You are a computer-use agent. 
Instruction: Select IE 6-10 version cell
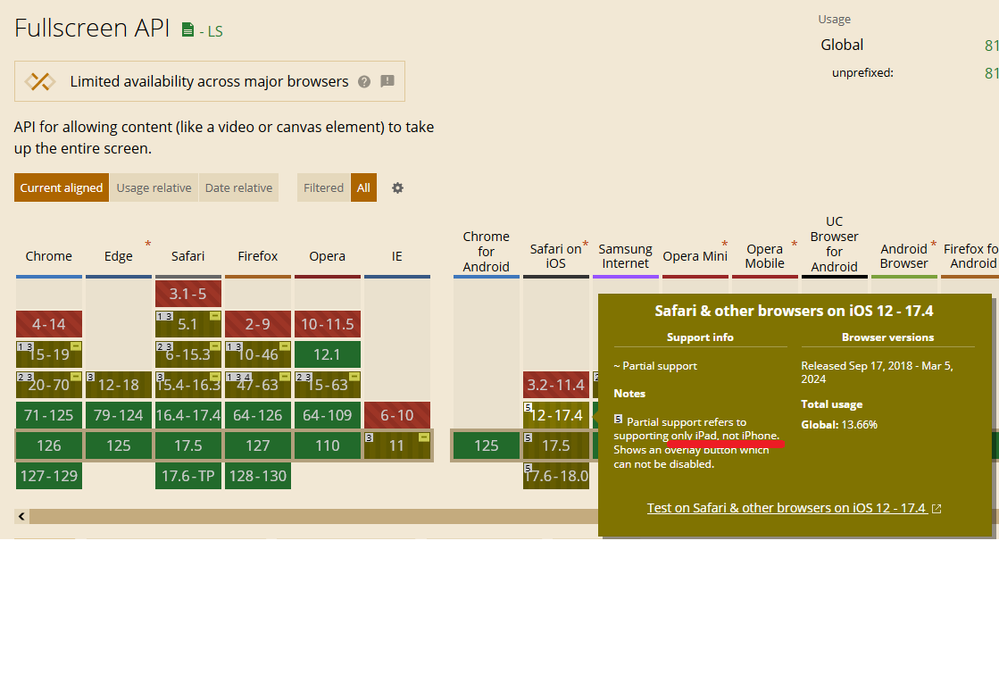[x=397, y=415]
